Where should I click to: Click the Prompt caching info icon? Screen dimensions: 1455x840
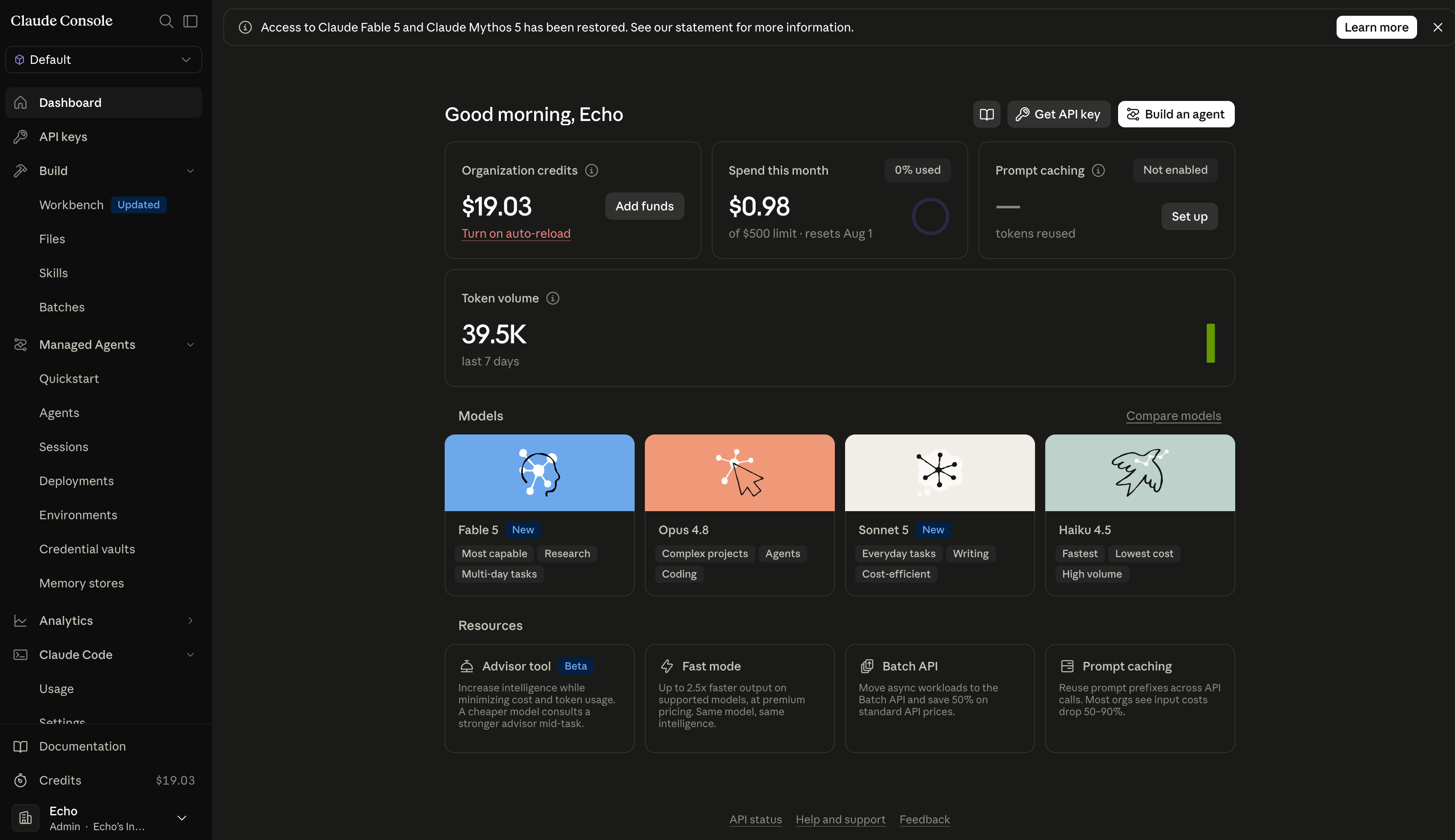(1098, 170)
